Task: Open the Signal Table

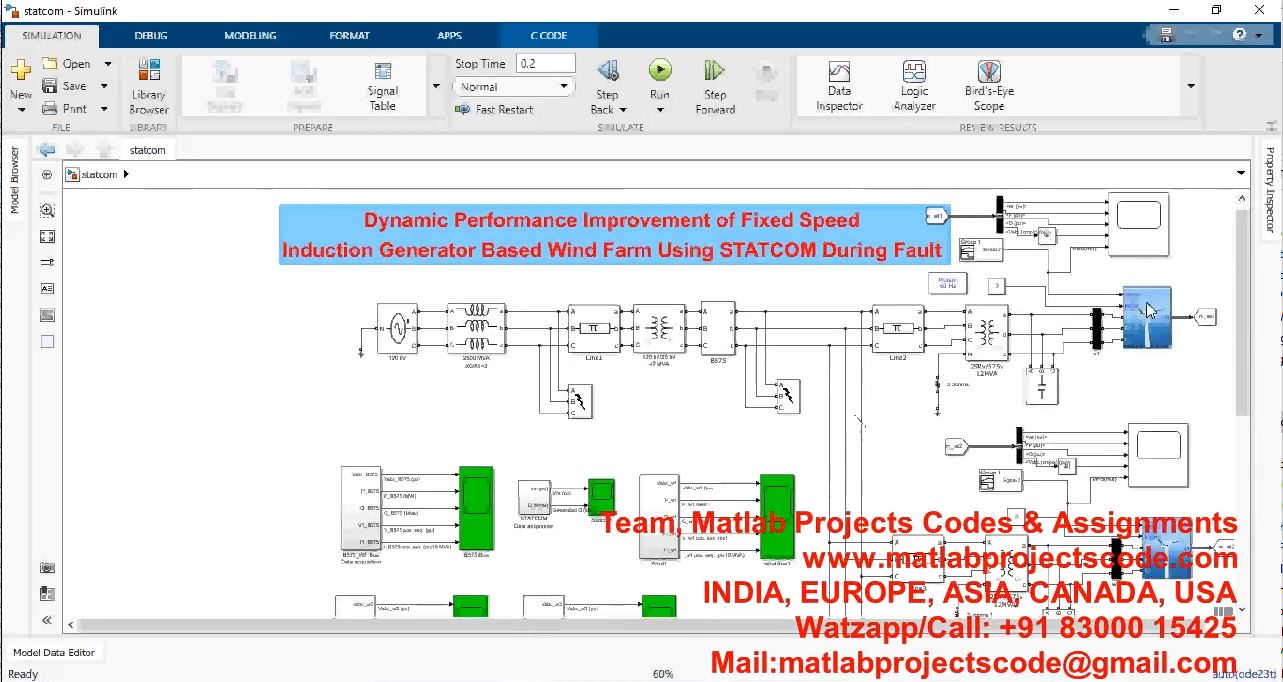Action: [x=382, y=86]
